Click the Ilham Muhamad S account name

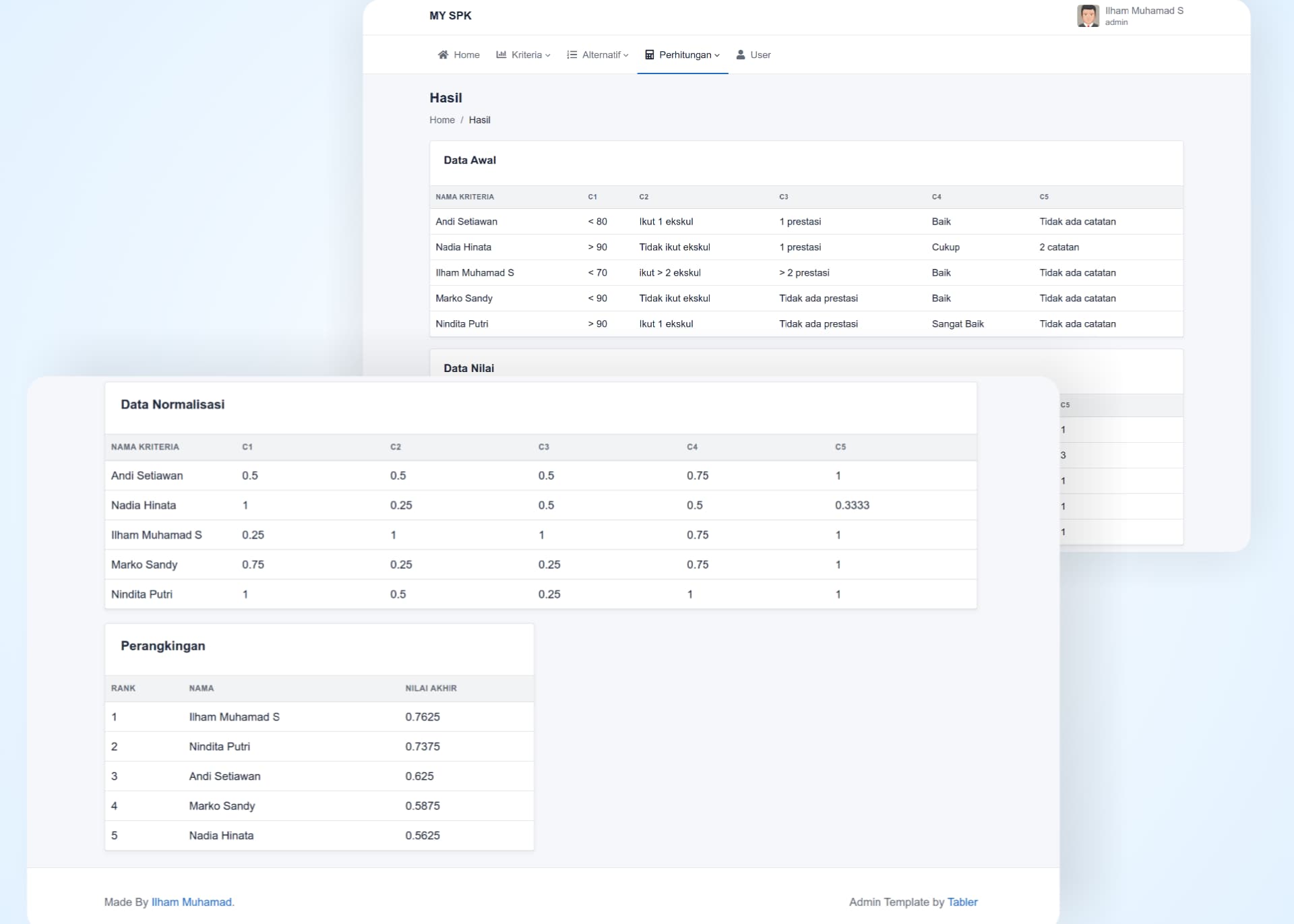click(1144, 11)
